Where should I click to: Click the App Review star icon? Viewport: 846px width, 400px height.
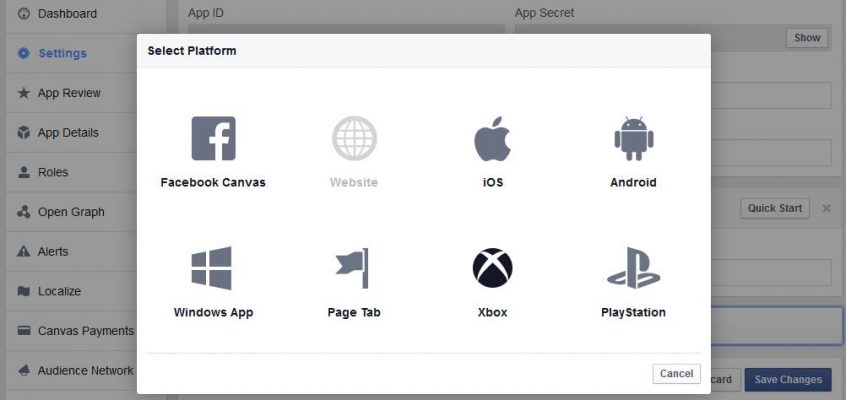[x=24, y=93]
